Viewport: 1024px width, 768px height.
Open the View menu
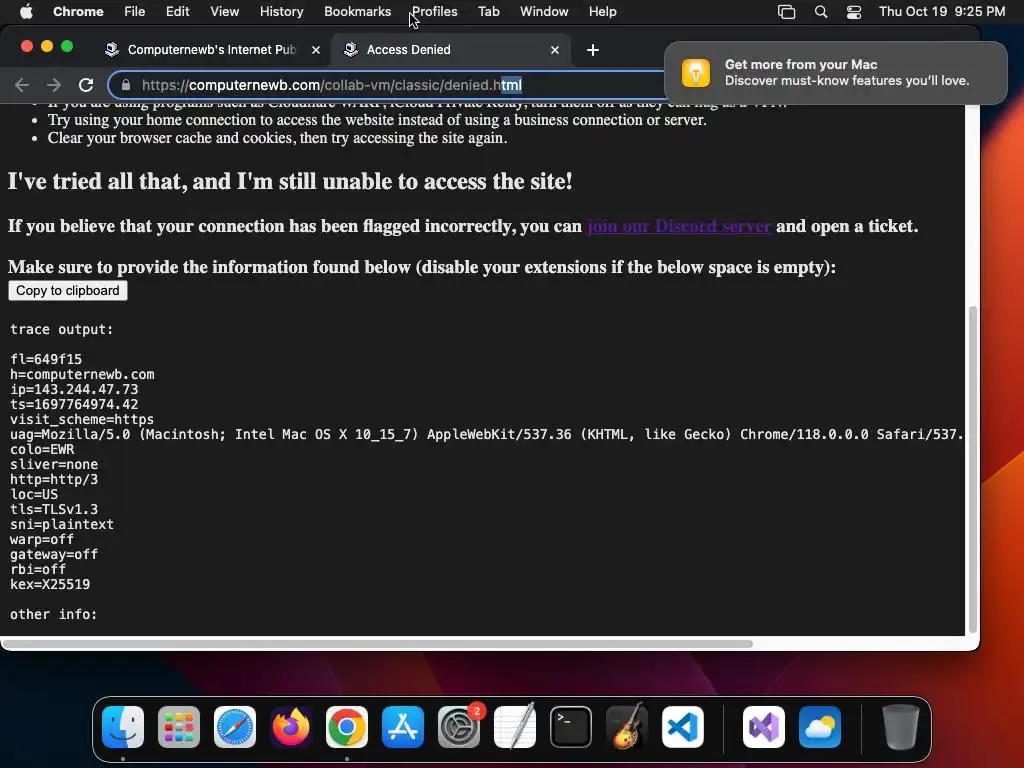tap(224, 11)
